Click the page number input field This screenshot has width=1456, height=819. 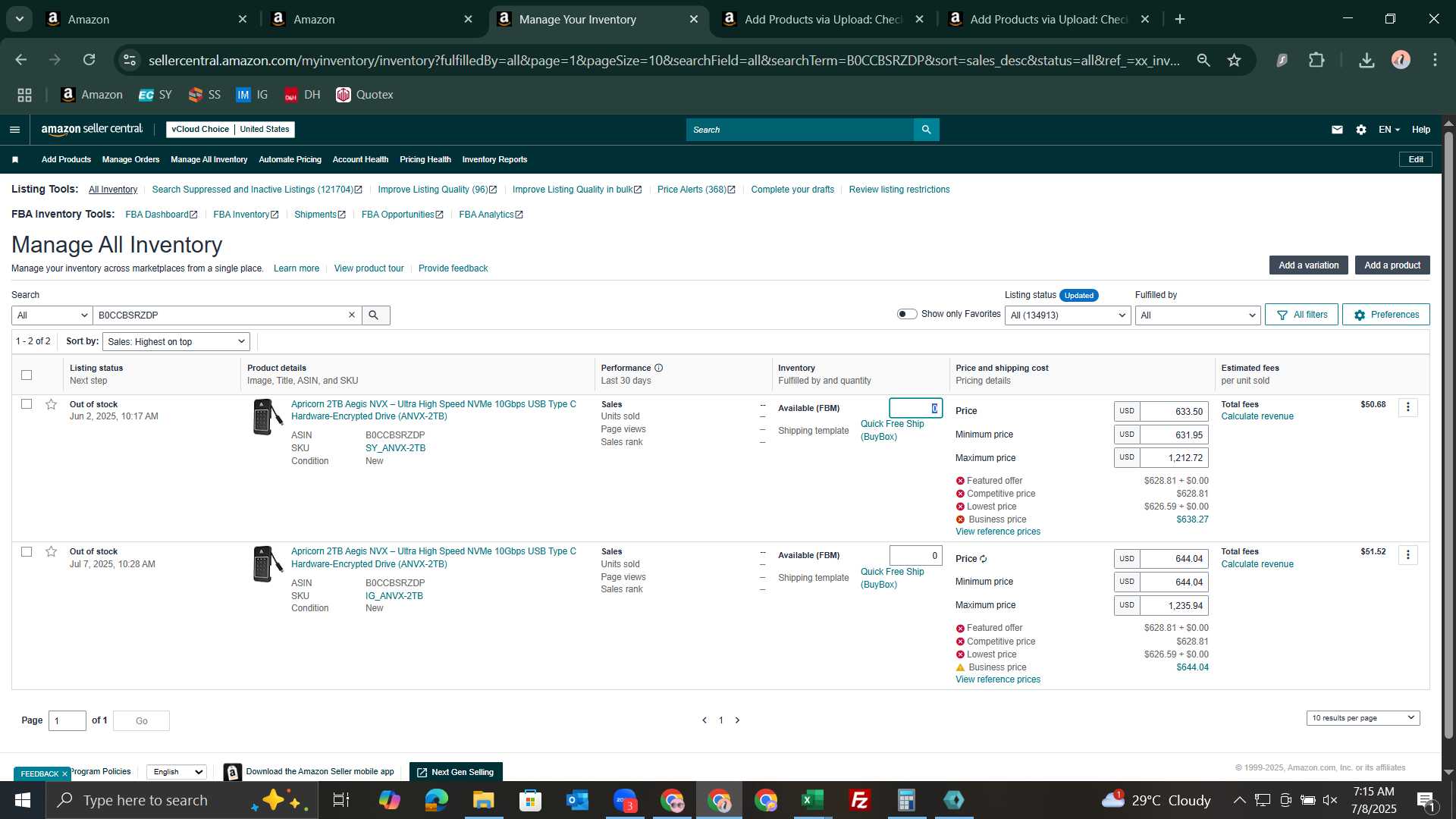[x=67, y=720]
